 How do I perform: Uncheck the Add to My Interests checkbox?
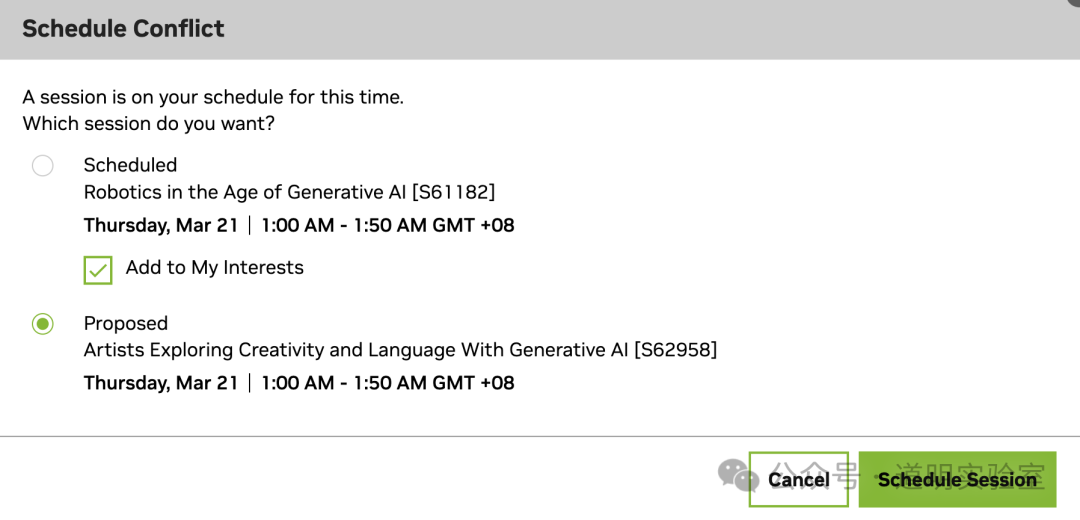(98, 270)
